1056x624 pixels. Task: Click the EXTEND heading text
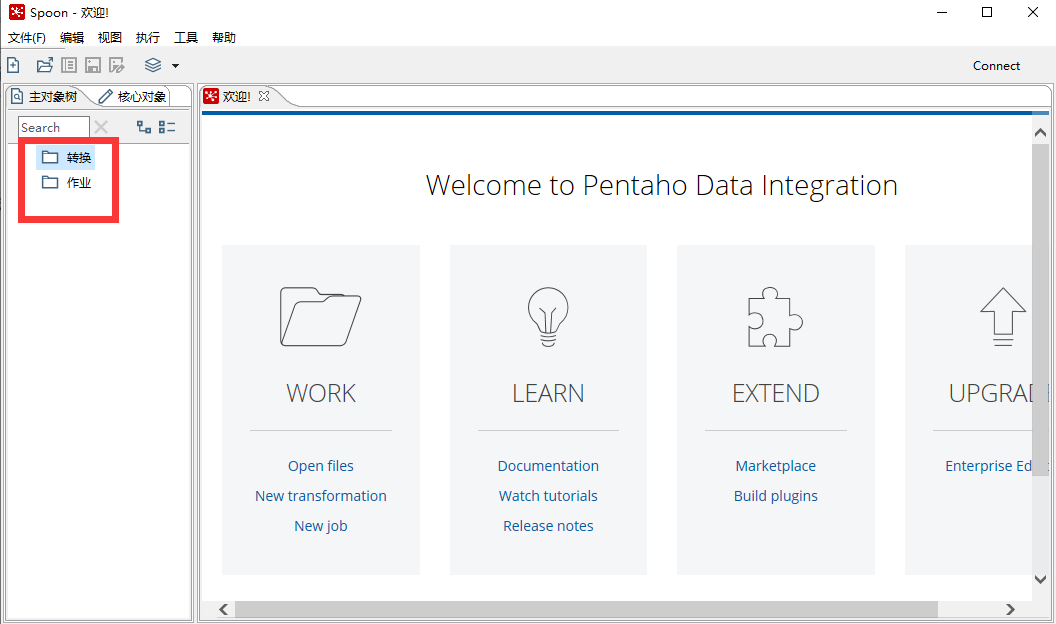[775, 393]
